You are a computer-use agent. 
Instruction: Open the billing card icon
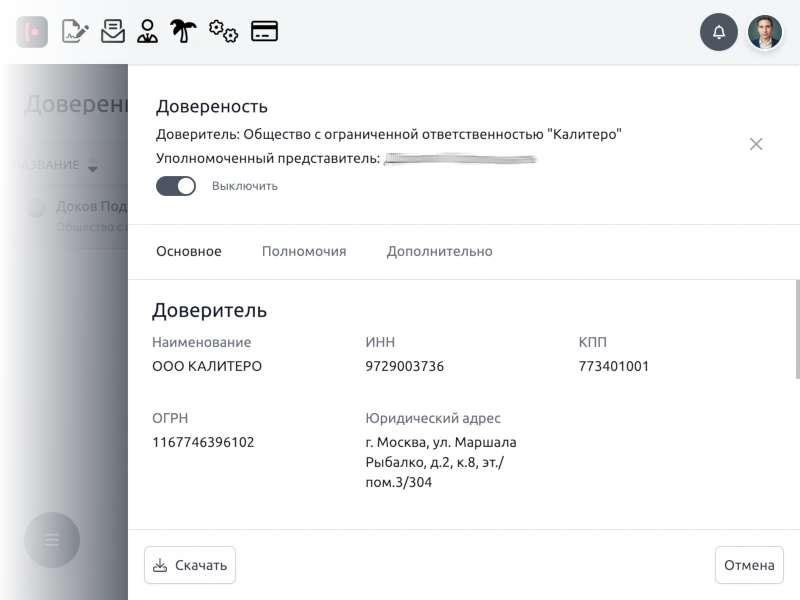(264, 31)
